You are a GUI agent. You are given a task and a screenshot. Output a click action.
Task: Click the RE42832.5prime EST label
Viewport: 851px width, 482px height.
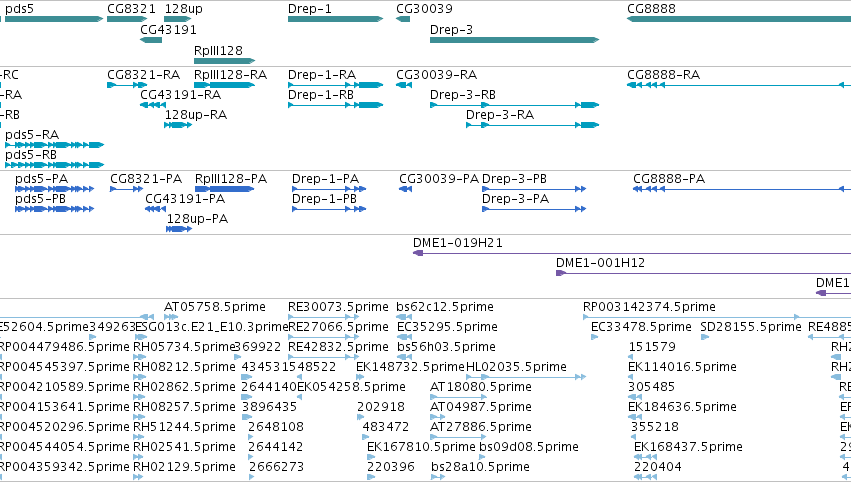[x=338, y=347]
